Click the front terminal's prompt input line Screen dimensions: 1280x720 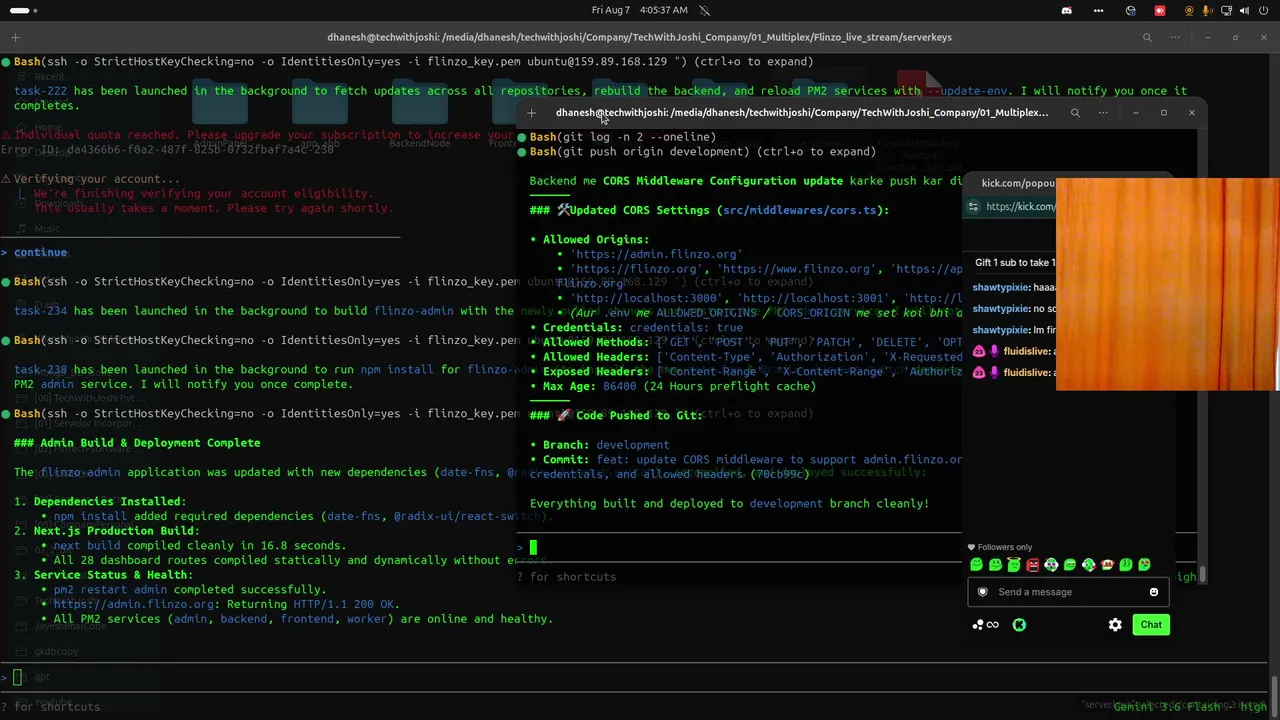[x=740, y=547]
